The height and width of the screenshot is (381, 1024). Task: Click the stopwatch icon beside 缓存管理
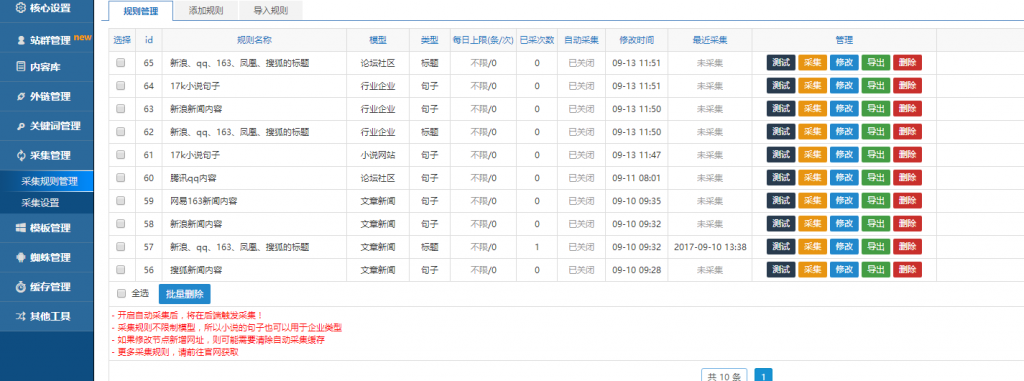point(20,287)
